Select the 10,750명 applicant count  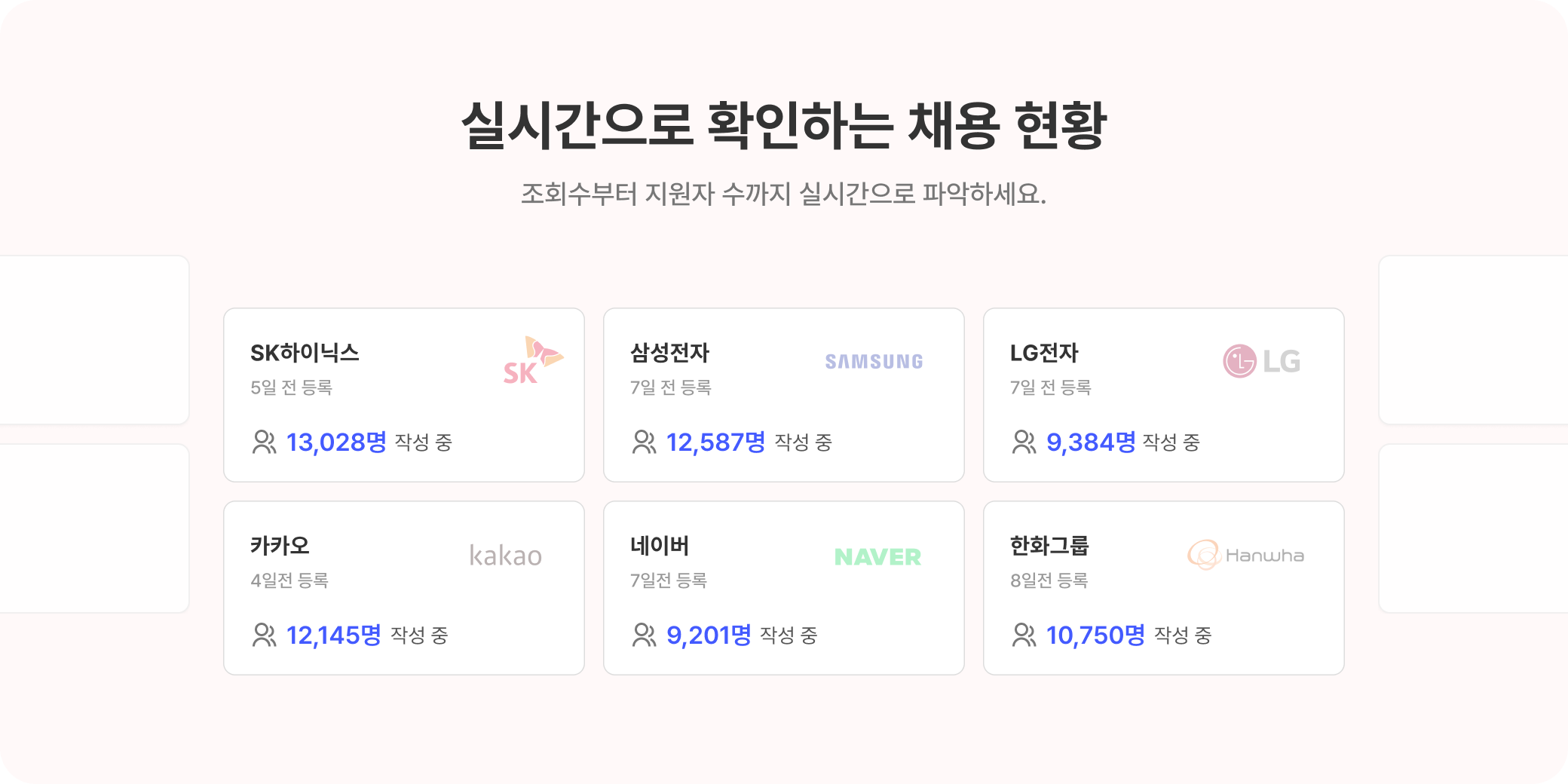click(x=1095, y=635)
